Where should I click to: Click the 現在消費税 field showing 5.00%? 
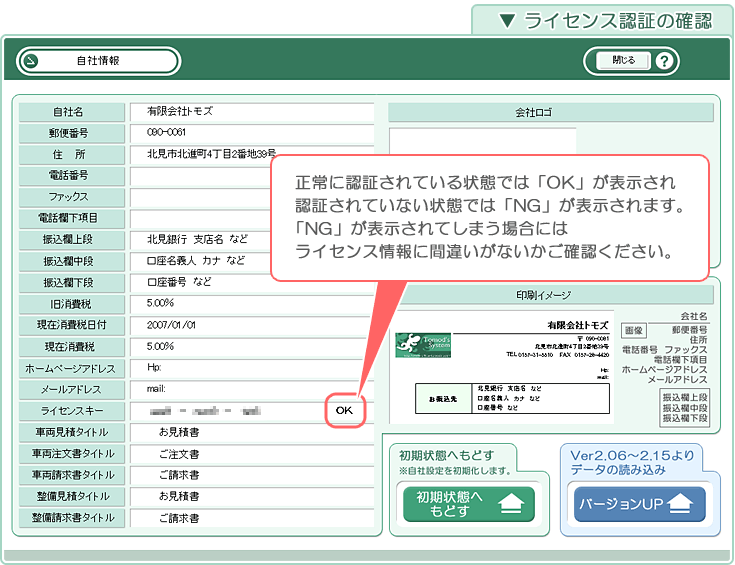252,347
